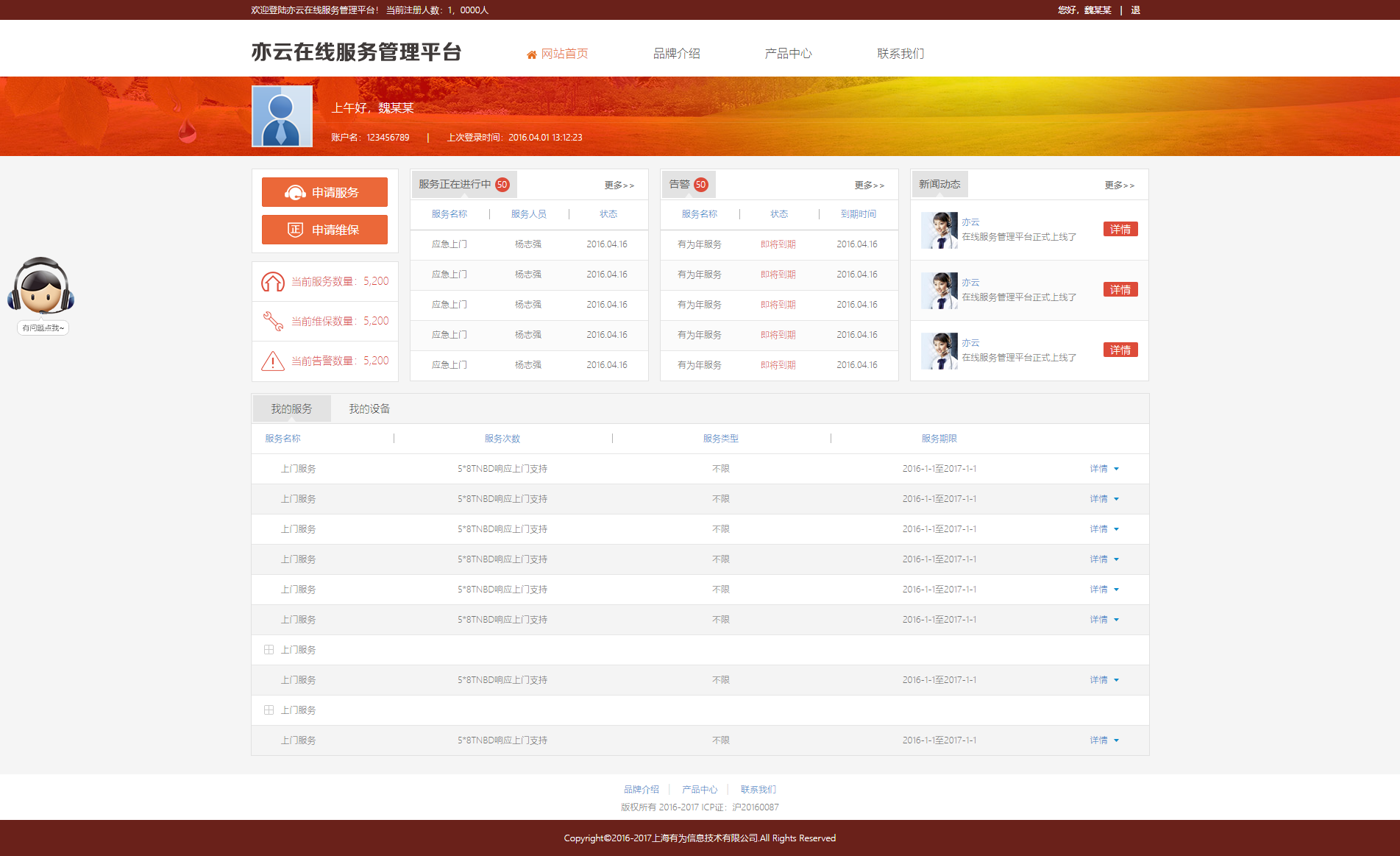
Task: Open the 详情 dropdown in the last service row
Action: [x=1104, y=740]
